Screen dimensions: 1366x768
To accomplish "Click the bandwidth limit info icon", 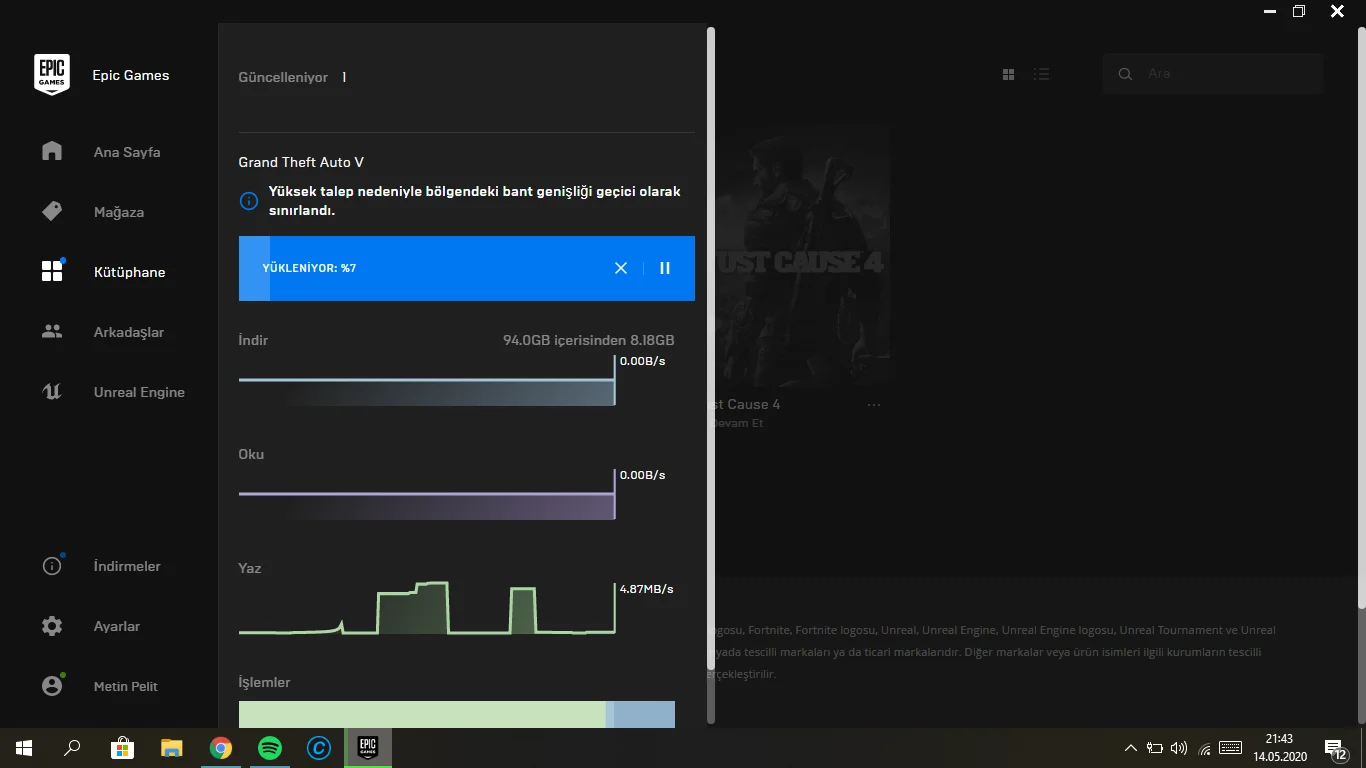I will tap(249, 201).
